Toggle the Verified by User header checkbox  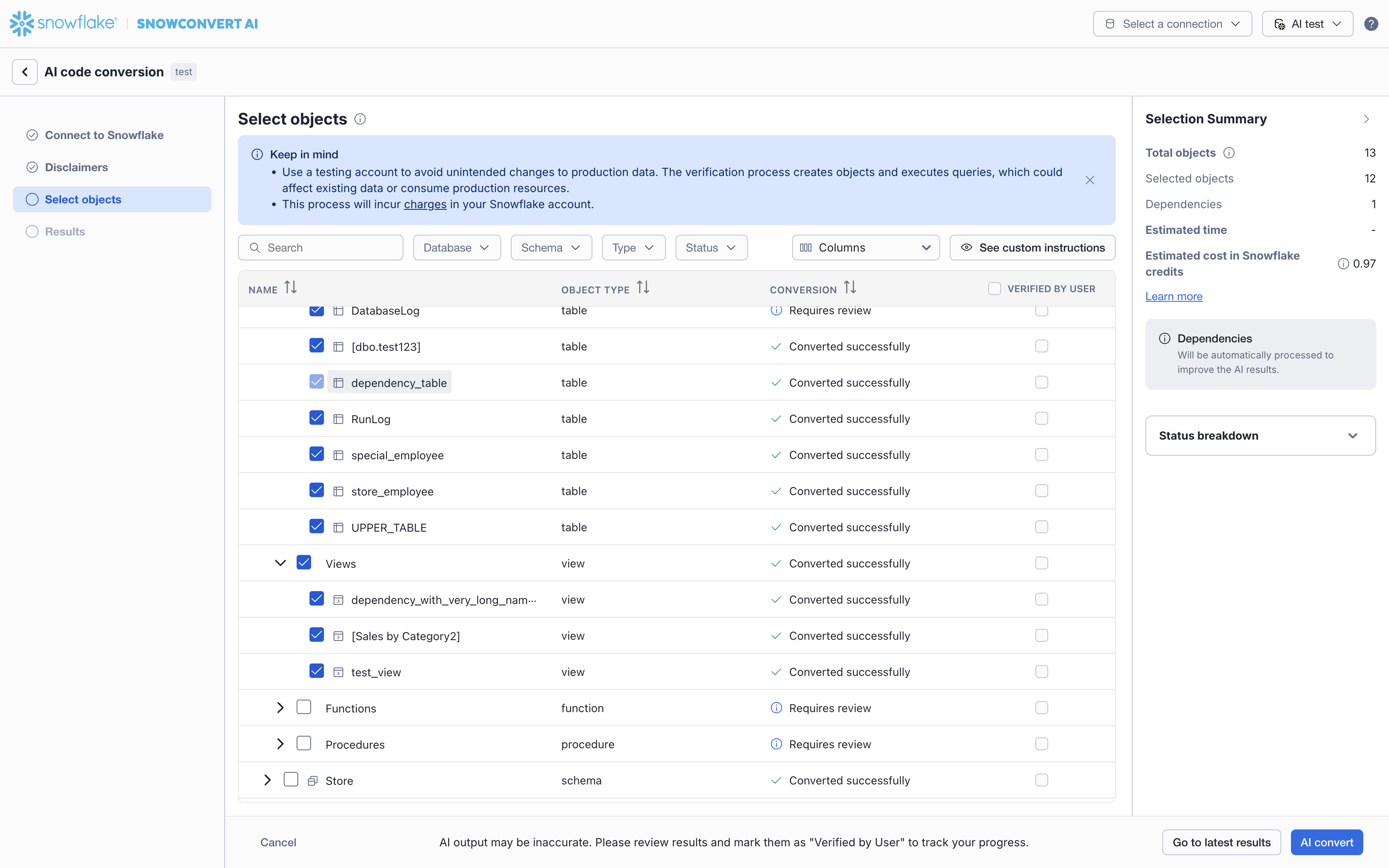pyautogui.click(x=994, y=289)
